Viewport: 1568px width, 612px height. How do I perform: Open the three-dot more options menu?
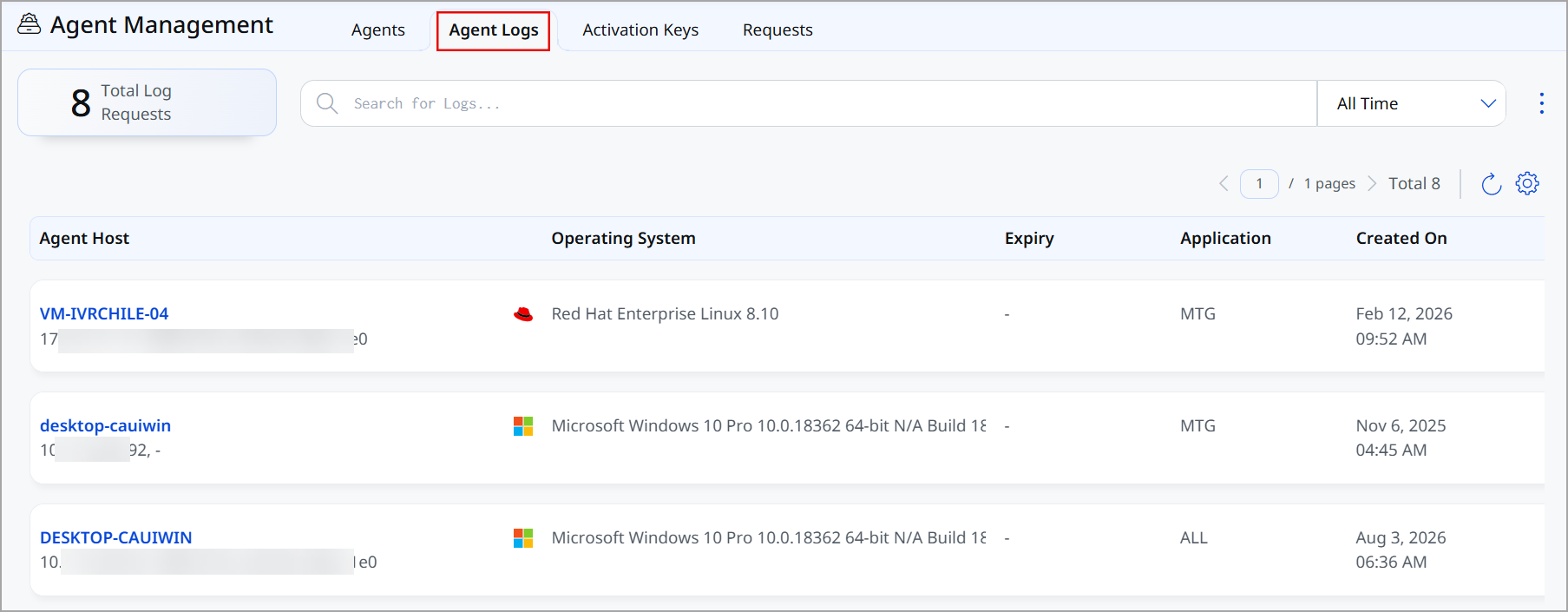pyautogui.click(x=1541, y=103)
